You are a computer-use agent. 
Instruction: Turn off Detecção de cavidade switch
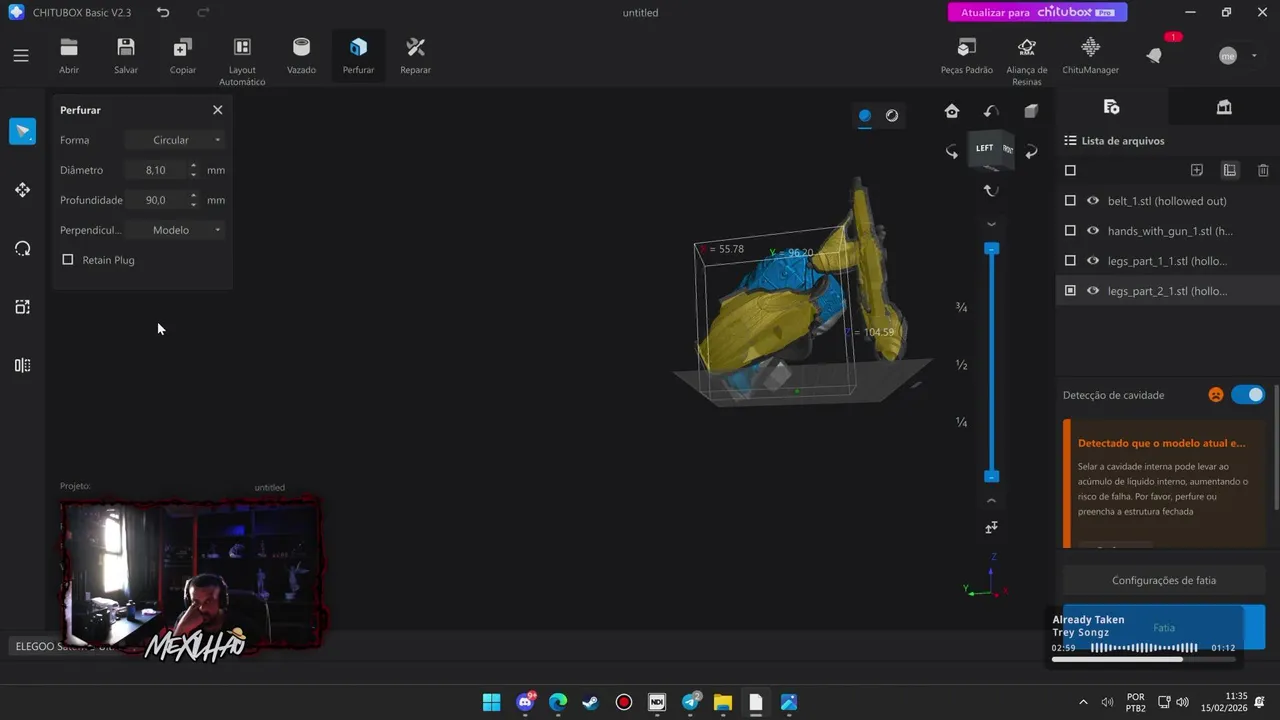tap(1248, 395)
